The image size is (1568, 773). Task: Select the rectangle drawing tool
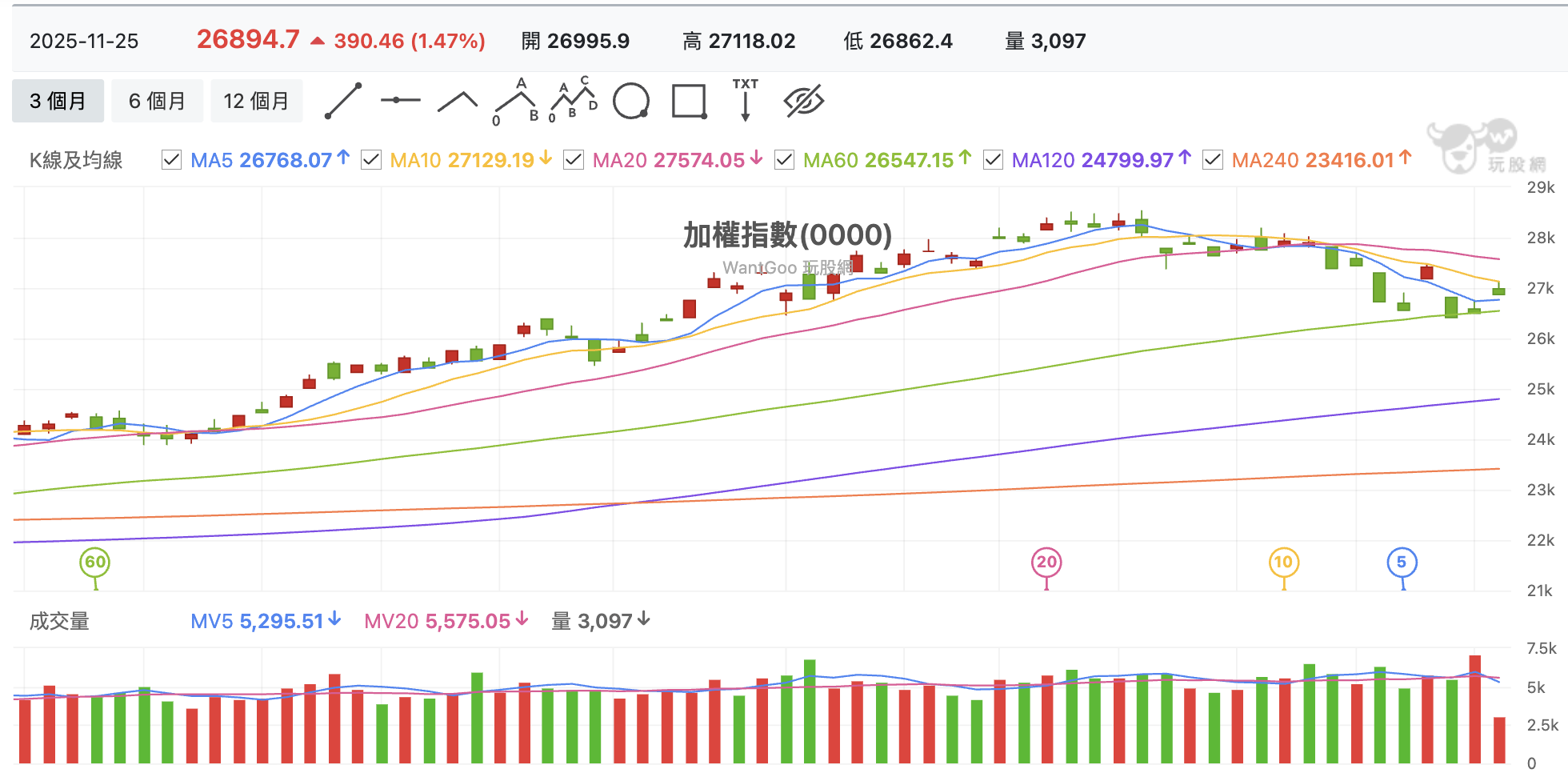point(689,102)
